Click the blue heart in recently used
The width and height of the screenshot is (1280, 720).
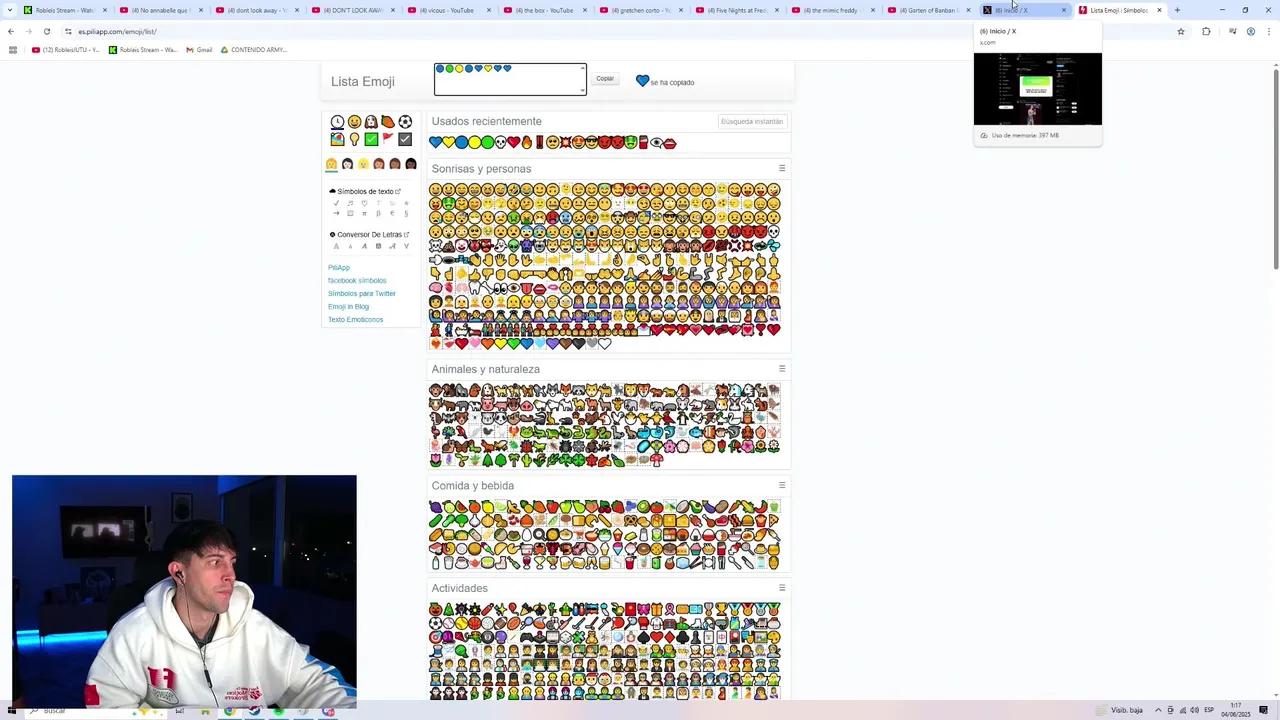(x=436, y=143)
